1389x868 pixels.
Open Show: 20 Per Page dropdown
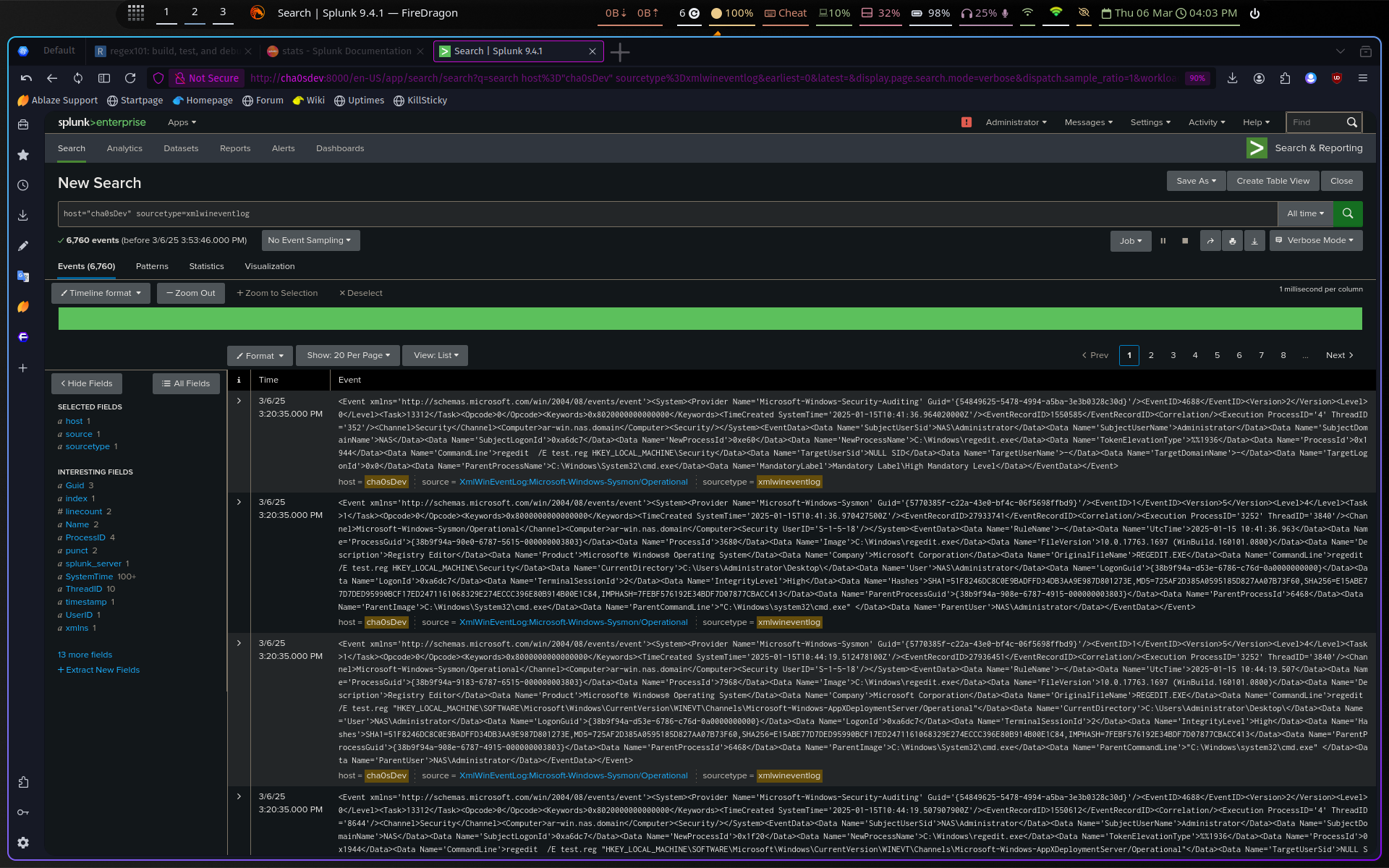348,355
